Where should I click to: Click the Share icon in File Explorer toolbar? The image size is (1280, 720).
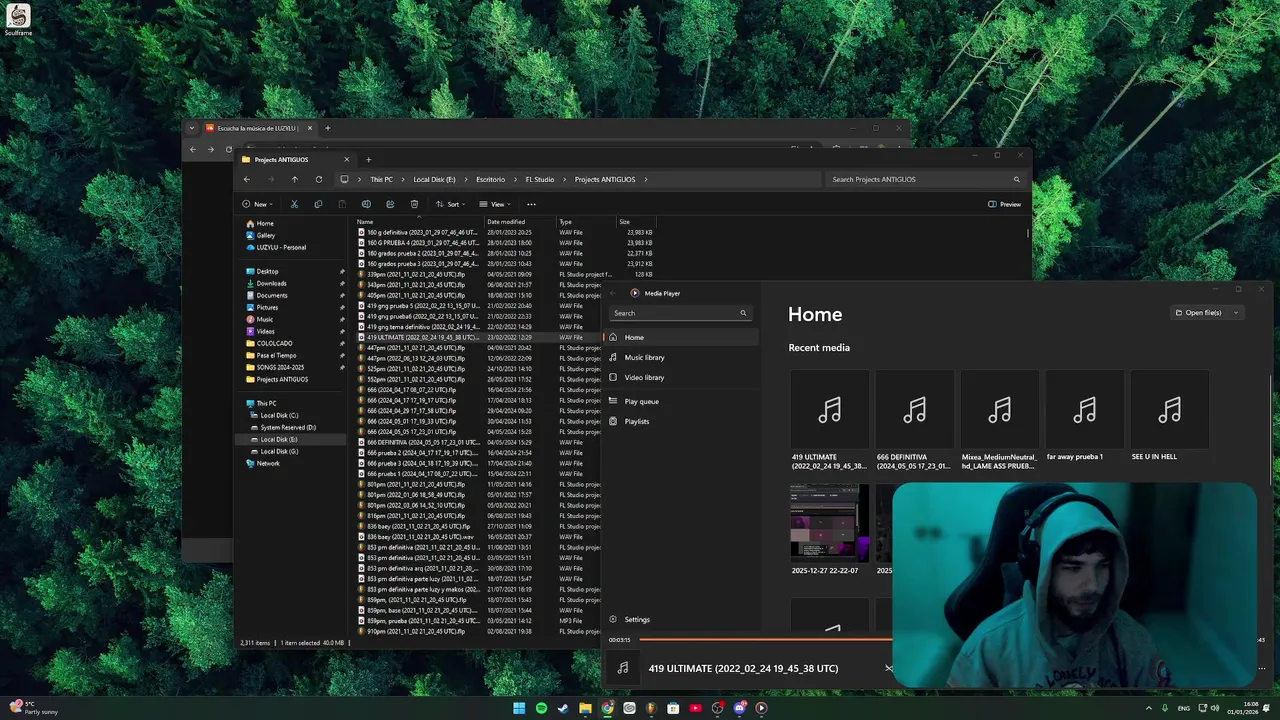(x=390, y=204)
